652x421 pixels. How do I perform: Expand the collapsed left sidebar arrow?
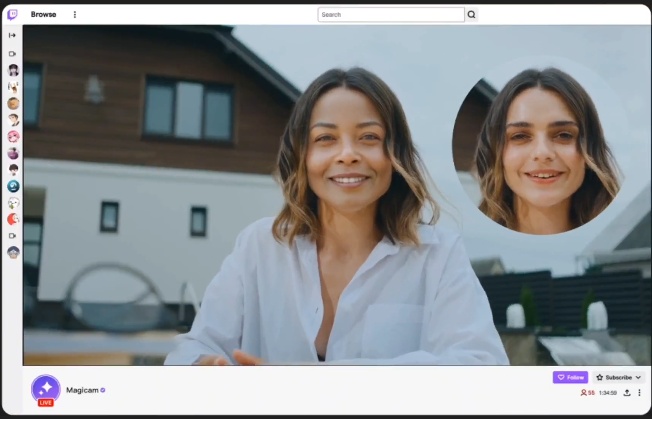13,35
